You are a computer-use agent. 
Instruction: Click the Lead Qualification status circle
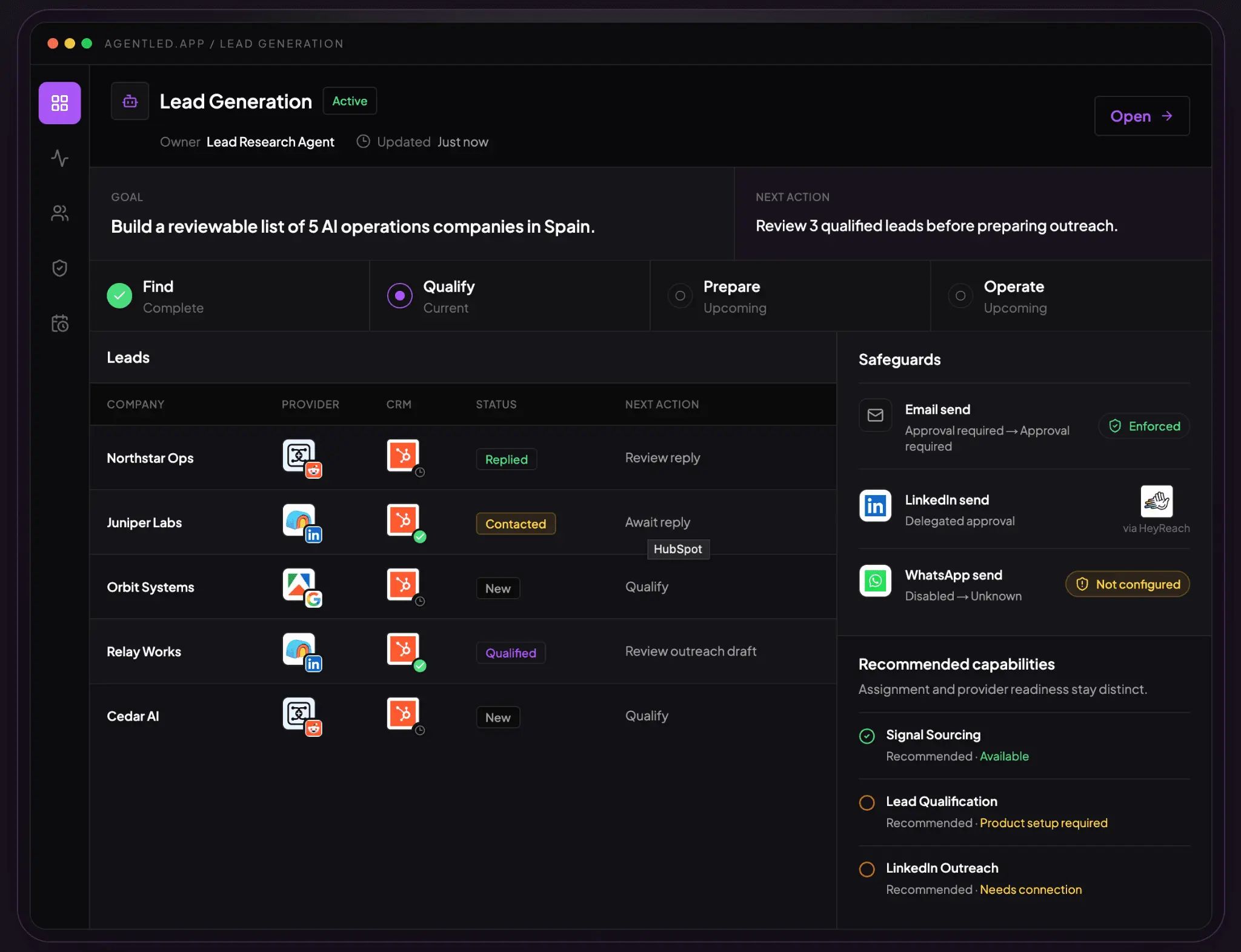click(867, 802)
